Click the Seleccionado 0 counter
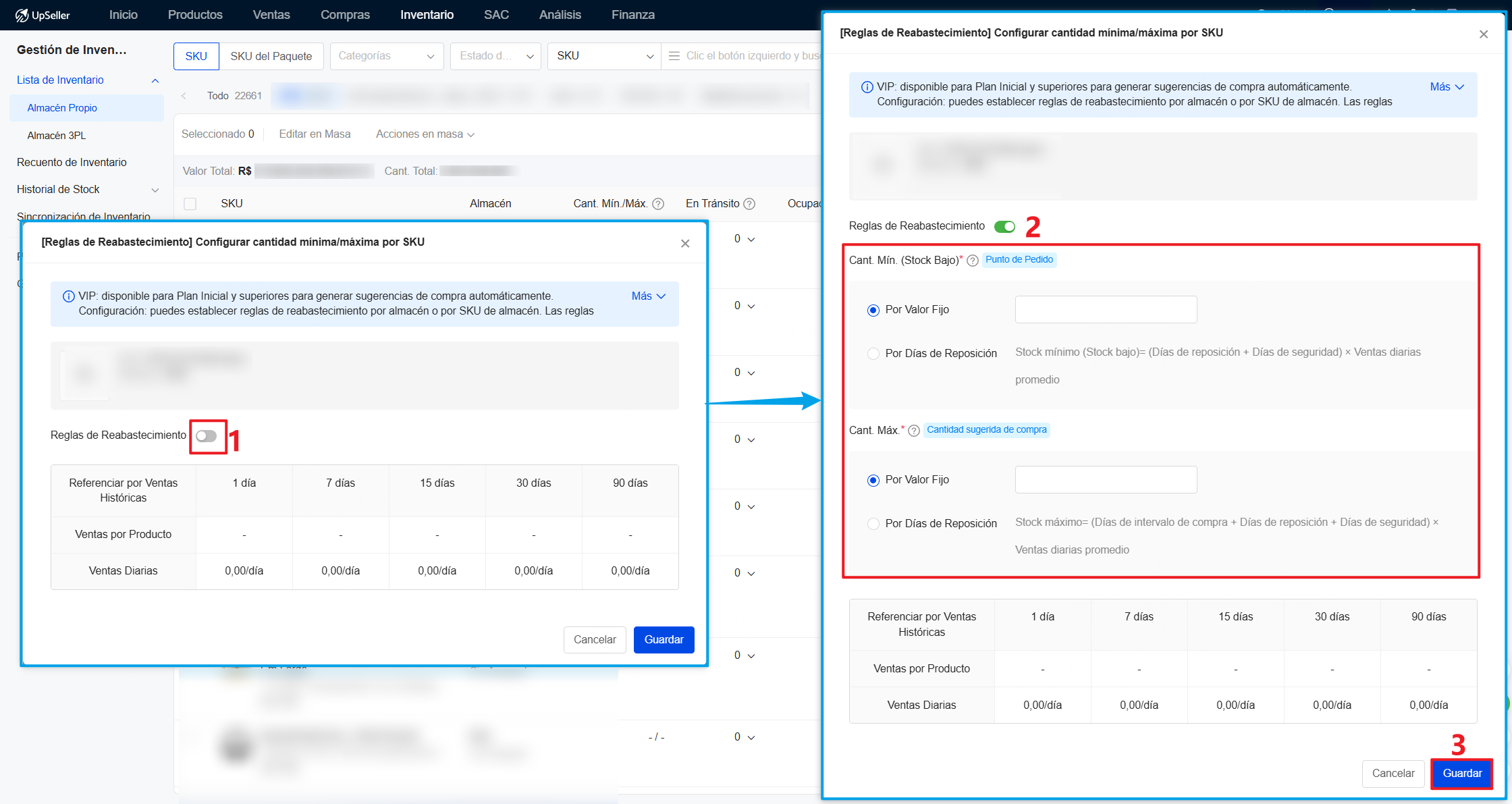The height and width of the screenshot is (804, 1512). 217,134
